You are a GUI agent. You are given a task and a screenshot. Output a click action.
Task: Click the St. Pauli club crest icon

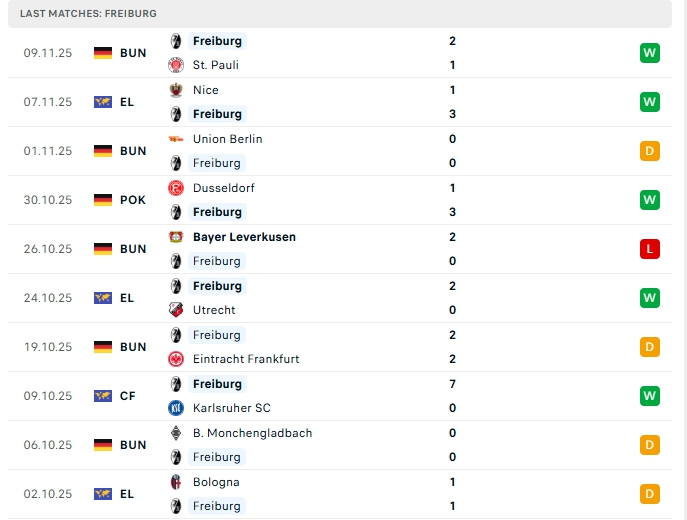point(177,65)
